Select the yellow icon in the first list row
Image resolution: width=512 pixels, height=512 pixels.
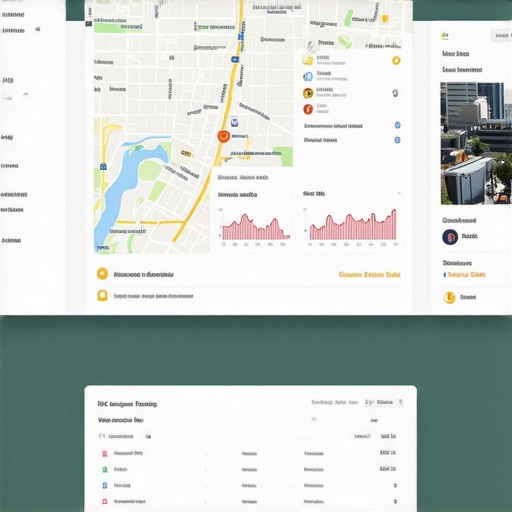coord(308,60)
